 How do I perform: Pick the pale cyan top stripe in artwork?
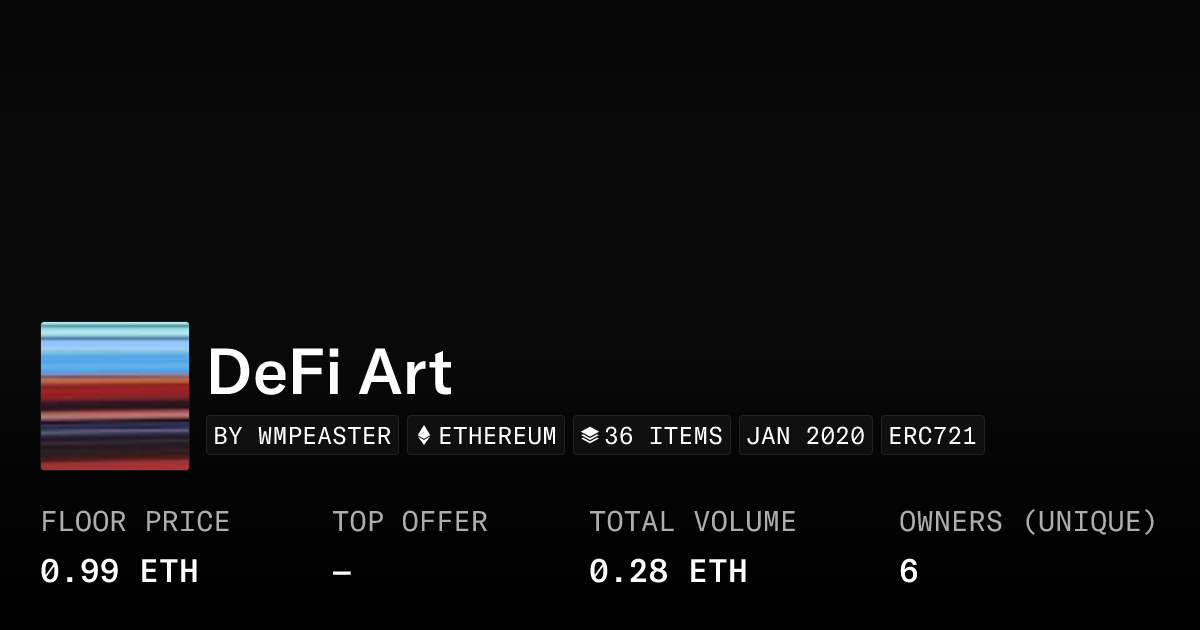115,330
